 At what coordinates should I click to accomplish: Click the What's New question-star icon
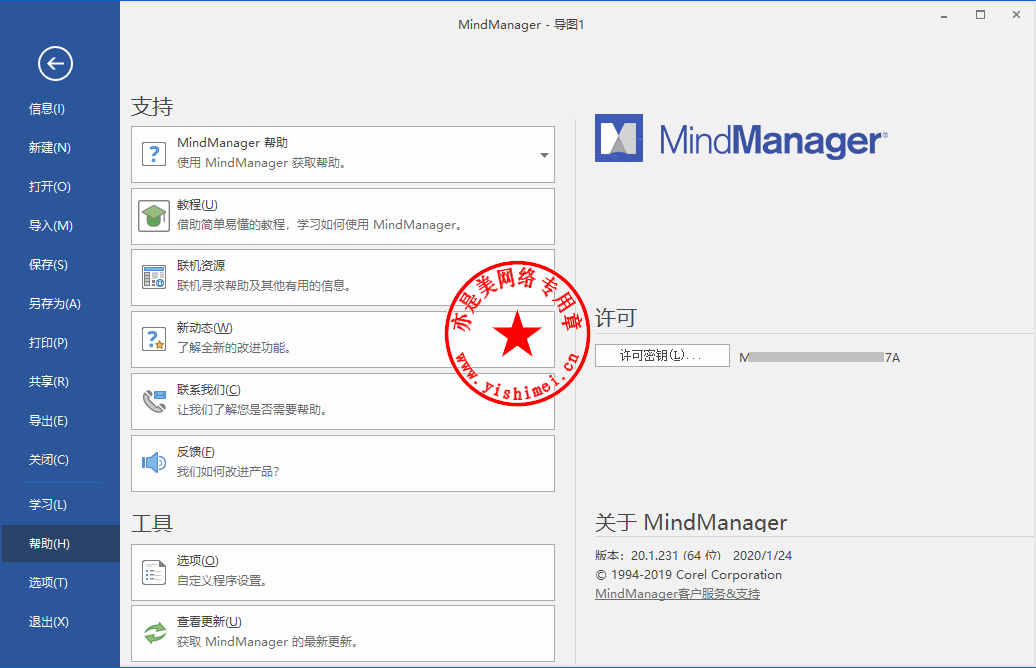[x=154, y=340]
